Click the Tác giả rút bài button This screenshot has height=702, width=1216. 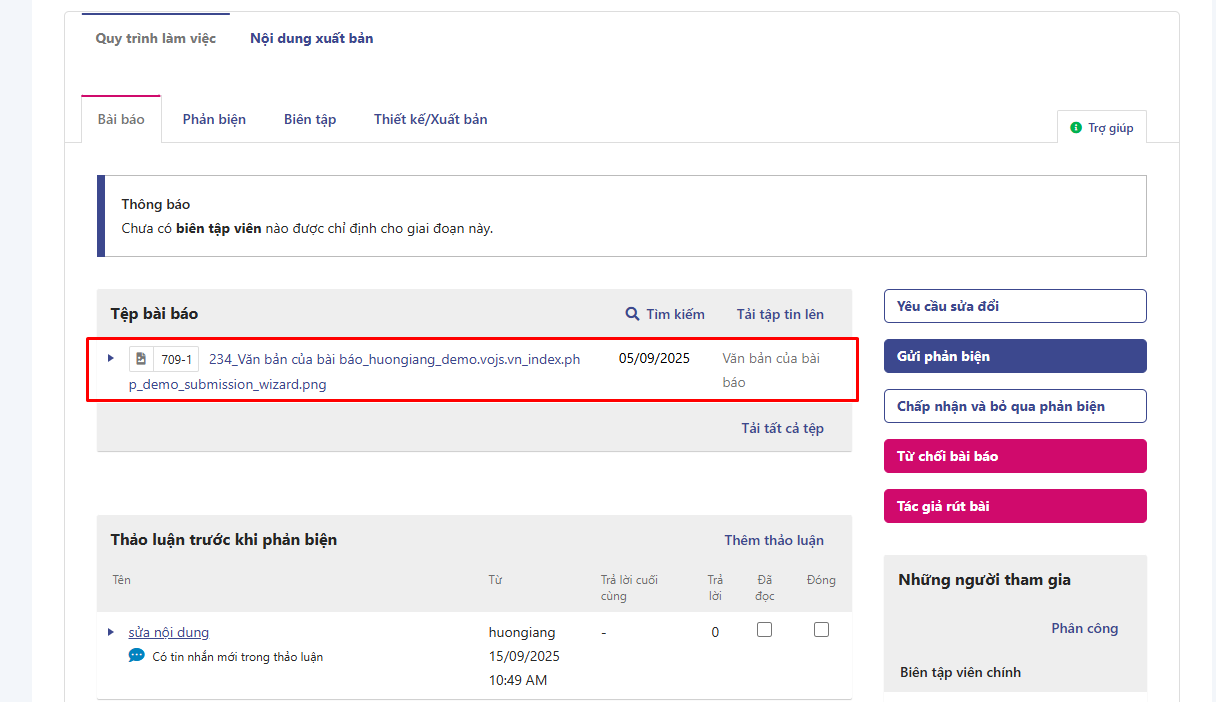[x=1015, y=506]
